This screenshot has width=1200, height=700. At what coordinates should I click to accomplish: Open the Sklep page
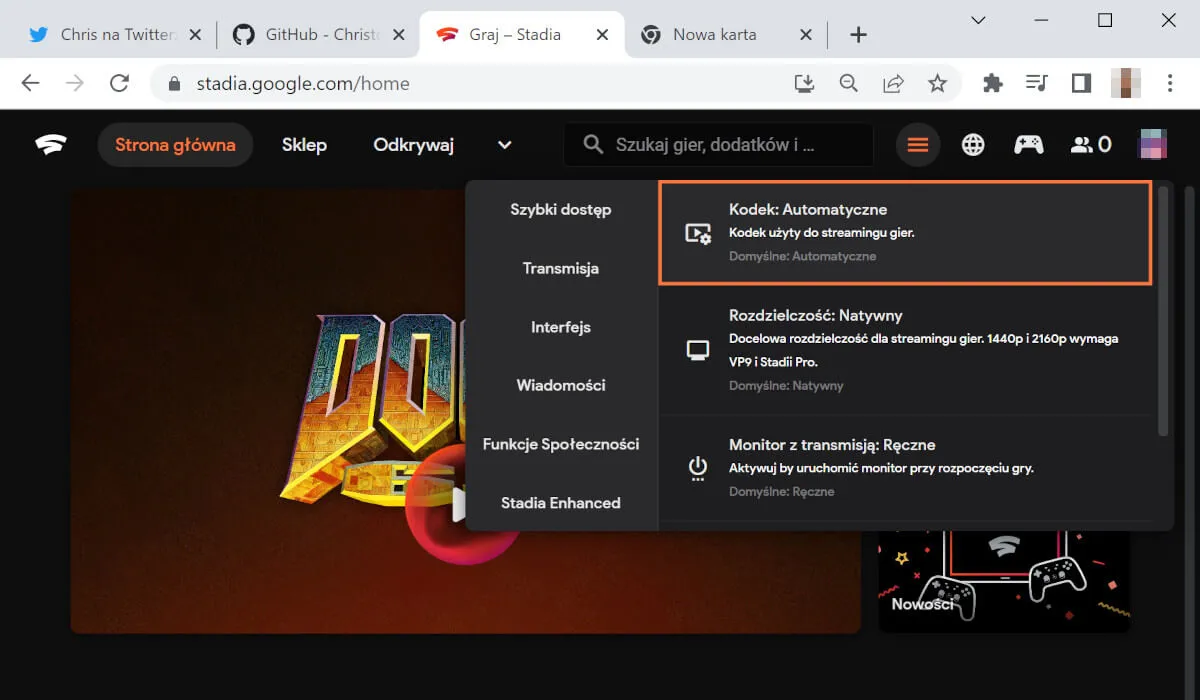(x=303, y=144)
